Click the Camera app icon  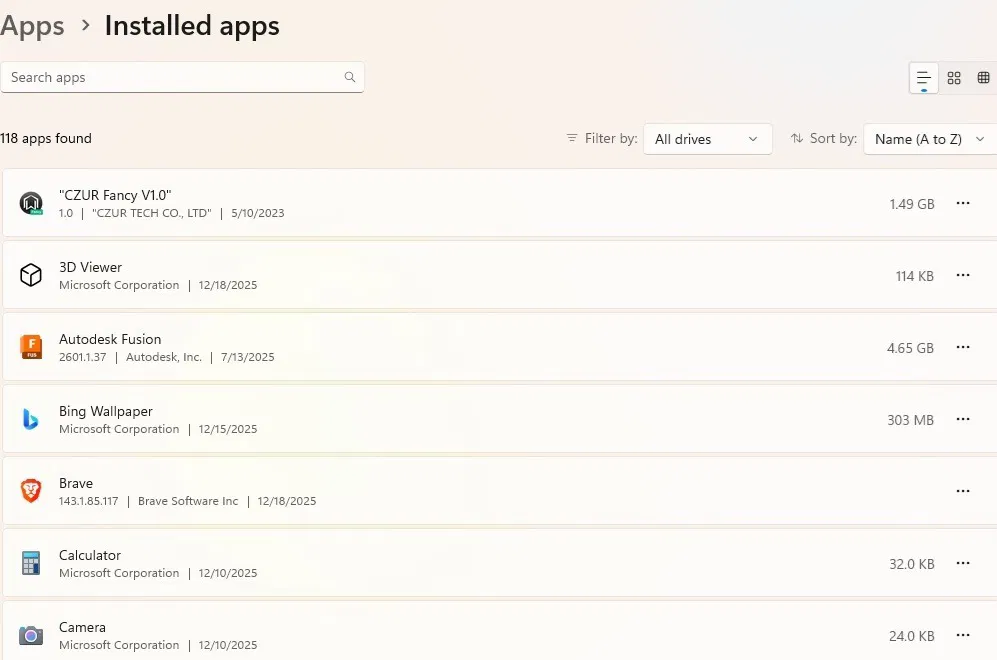click(30, 635)
